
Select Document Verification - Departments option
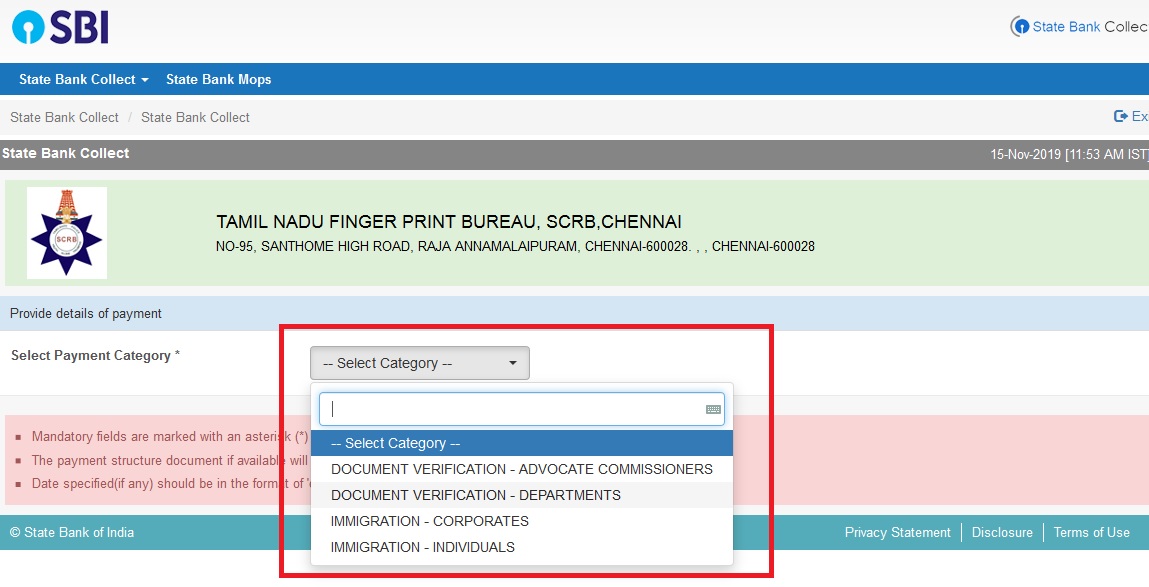pyautogui.click(x=475, y=495)
